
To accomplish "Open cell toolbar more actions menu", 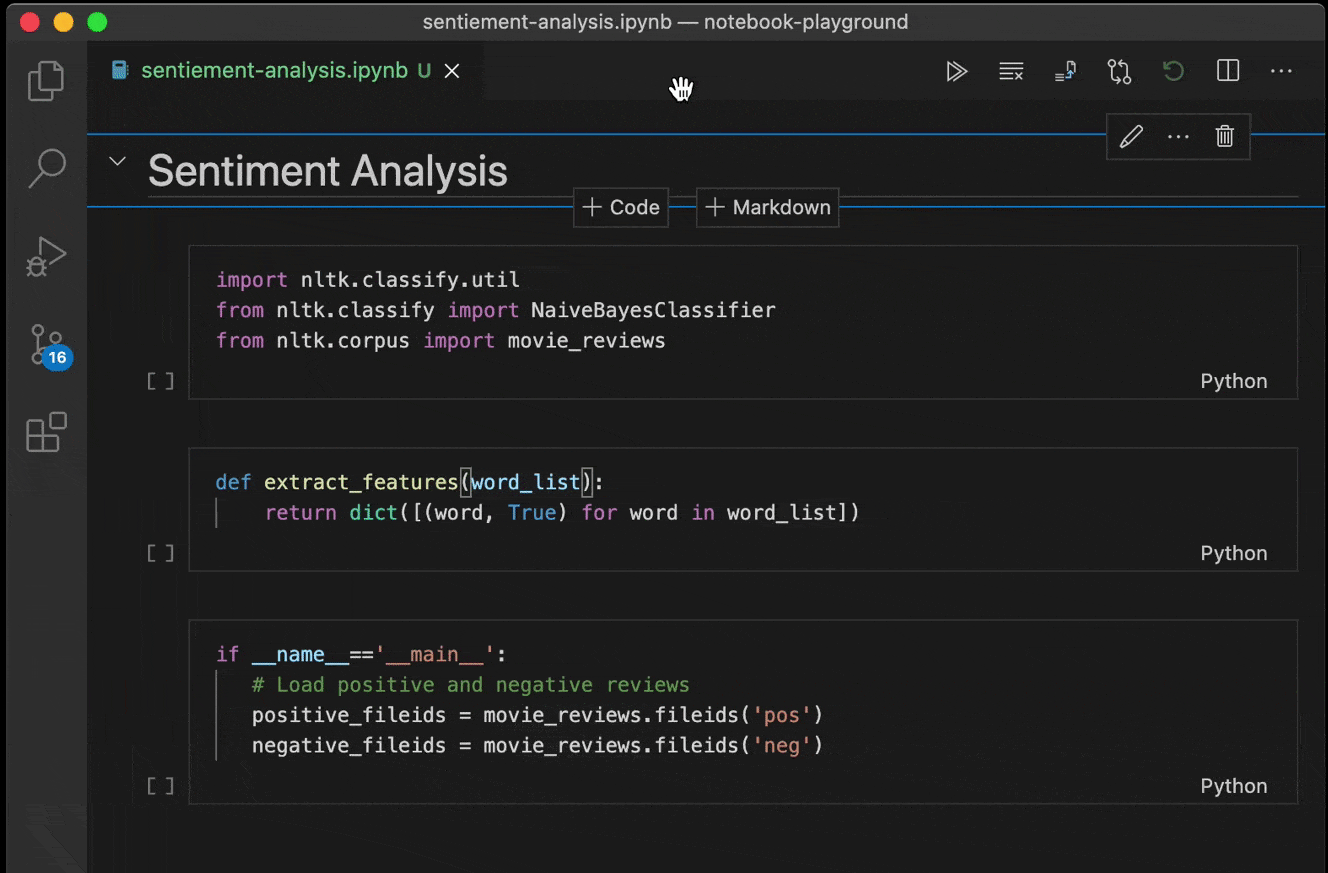I will (1178, 137).
